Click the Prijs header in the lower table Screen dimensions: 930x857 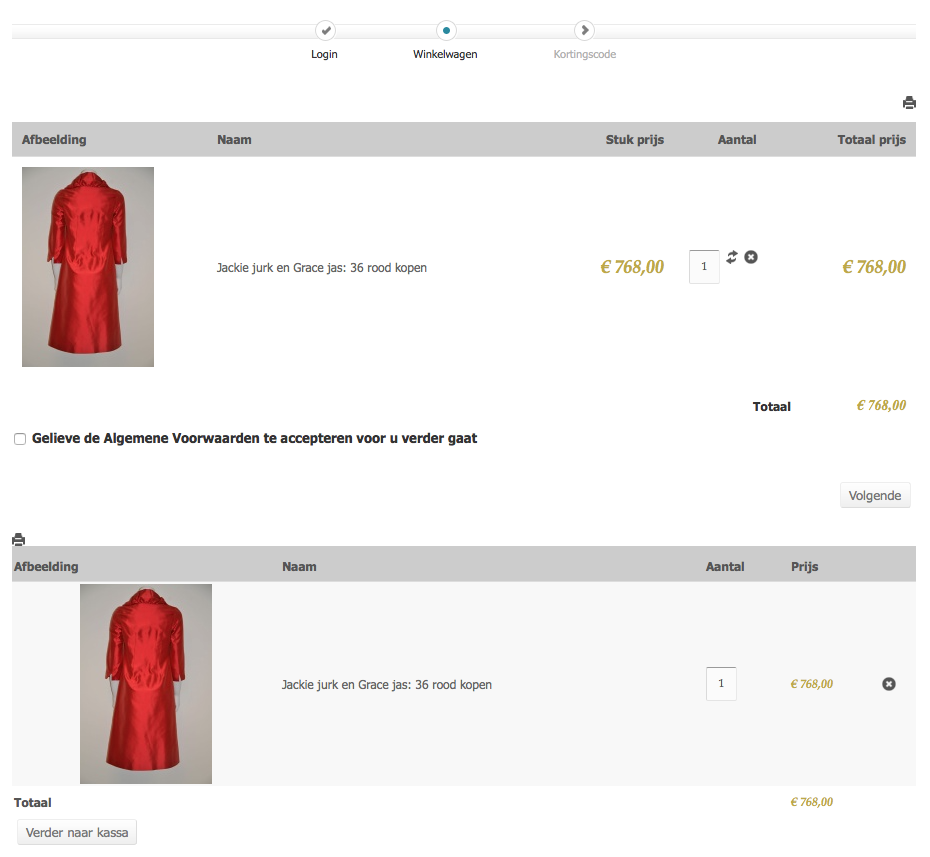[804, 566]
